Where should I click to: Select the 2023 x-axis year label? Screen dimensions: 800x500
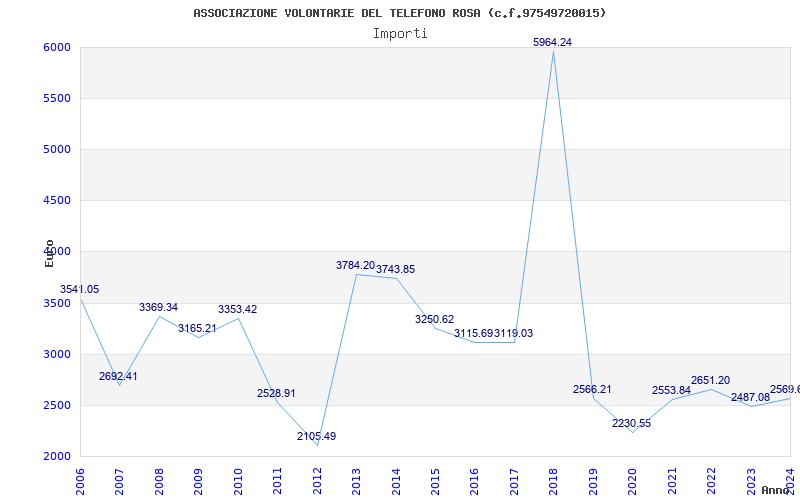[751, 481]
